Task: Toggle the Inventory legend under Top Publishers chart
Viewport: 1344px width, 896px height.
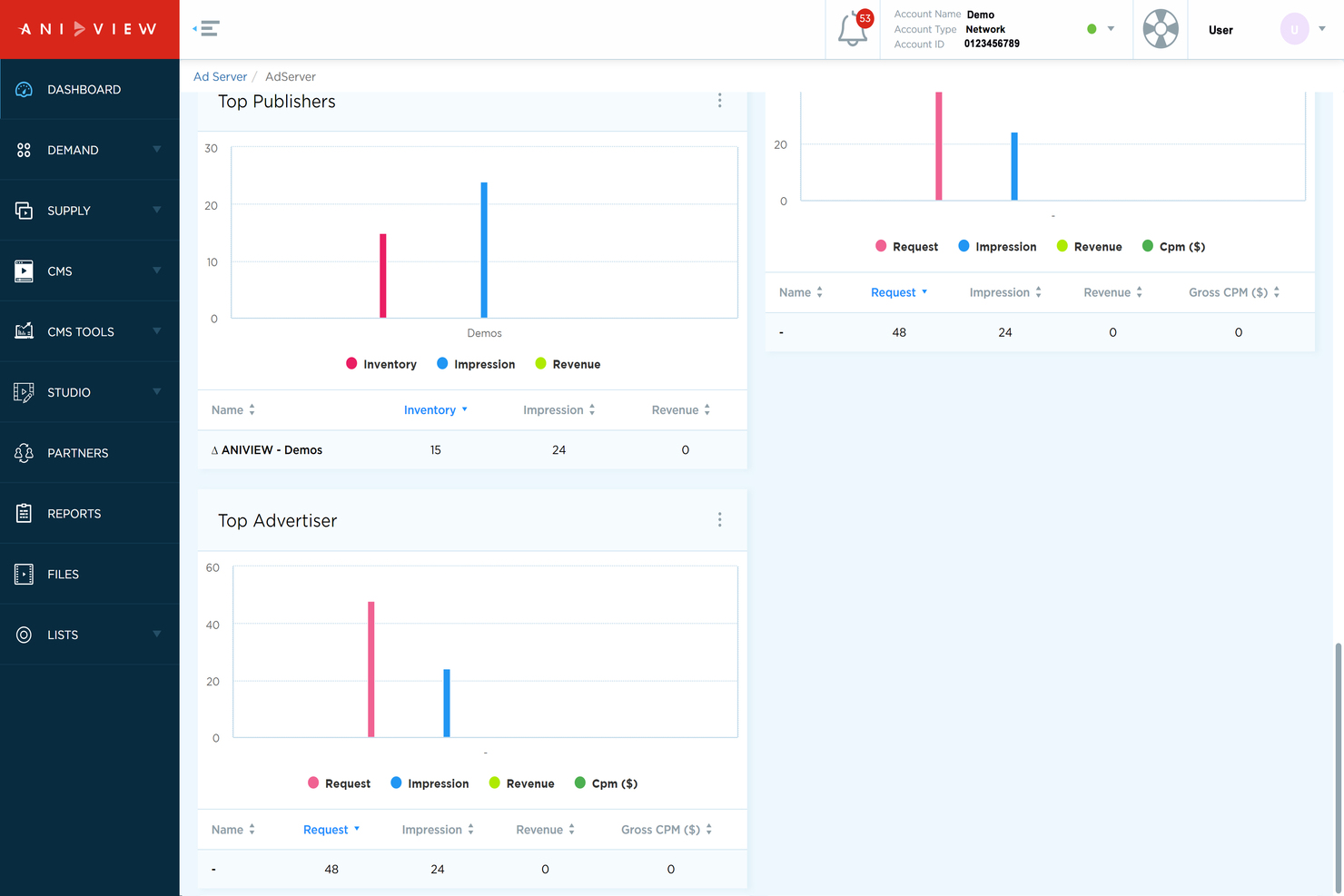Action: [381, 363]
